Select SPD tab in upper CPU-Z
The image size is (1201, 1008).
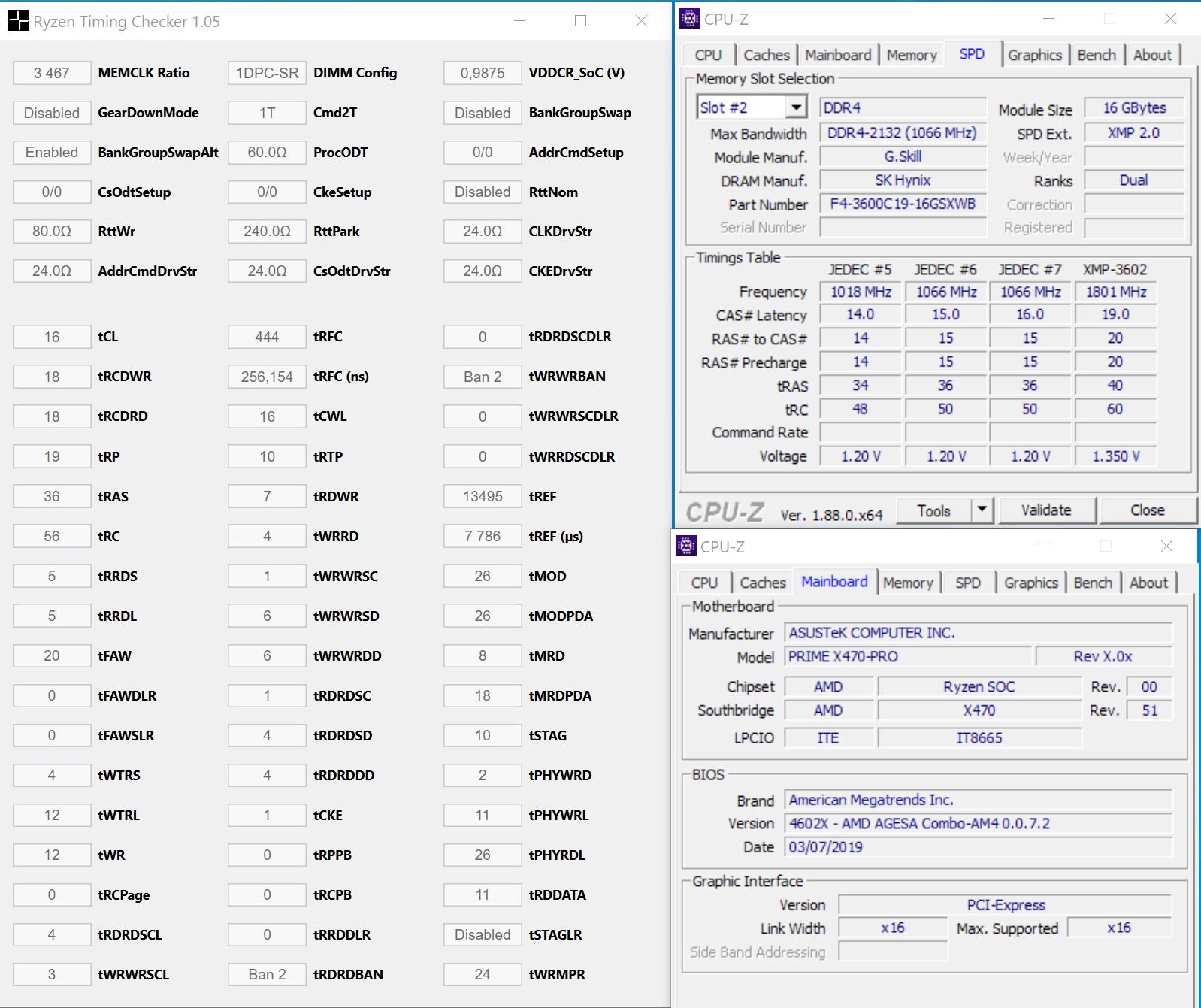(x=972, y=53)
